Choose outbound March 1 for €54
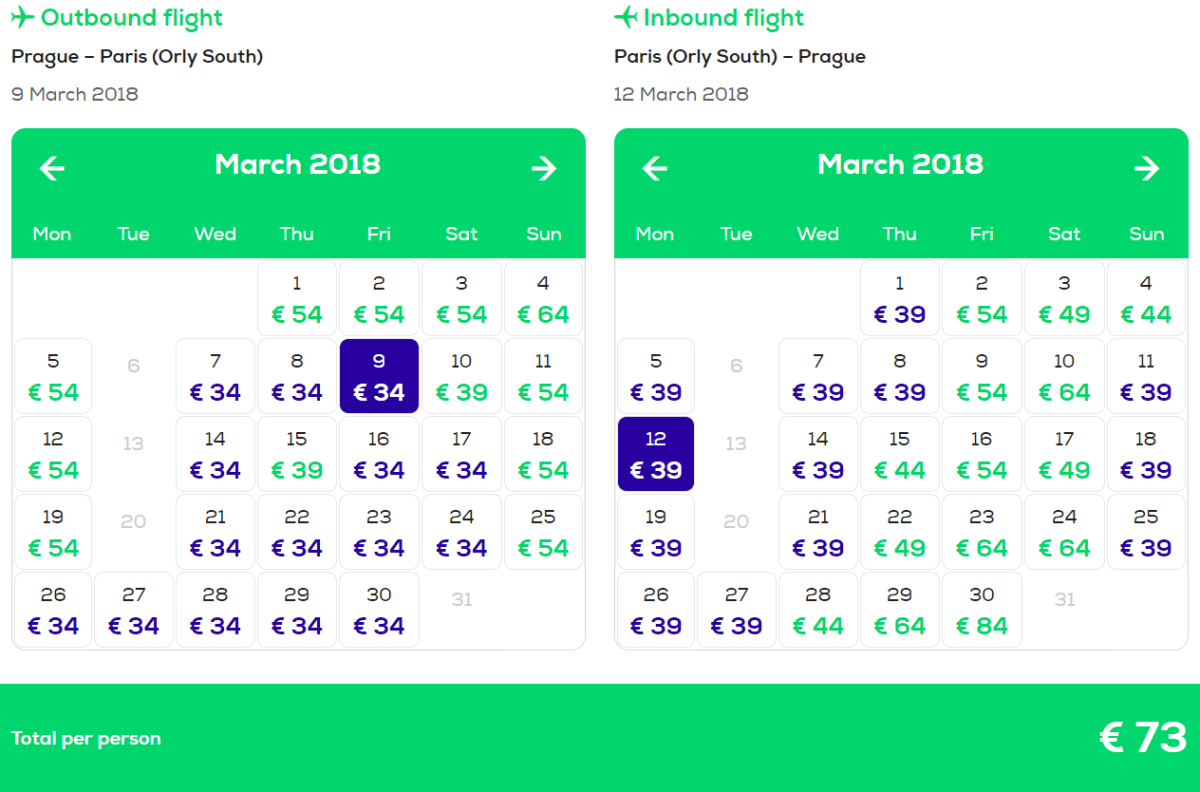The width and height of the screenshot is (1200, 792). click(297, 298)
